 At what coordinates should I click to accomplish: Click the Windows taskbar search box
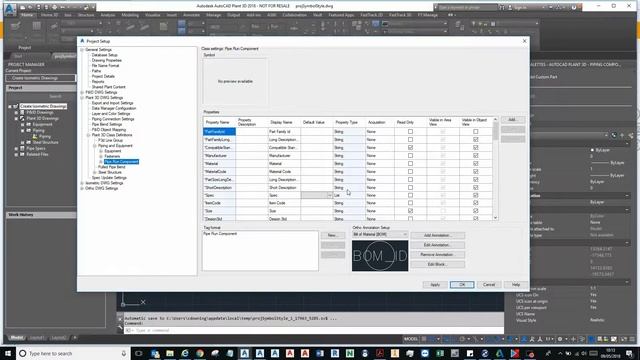click(x=73, y=353)
